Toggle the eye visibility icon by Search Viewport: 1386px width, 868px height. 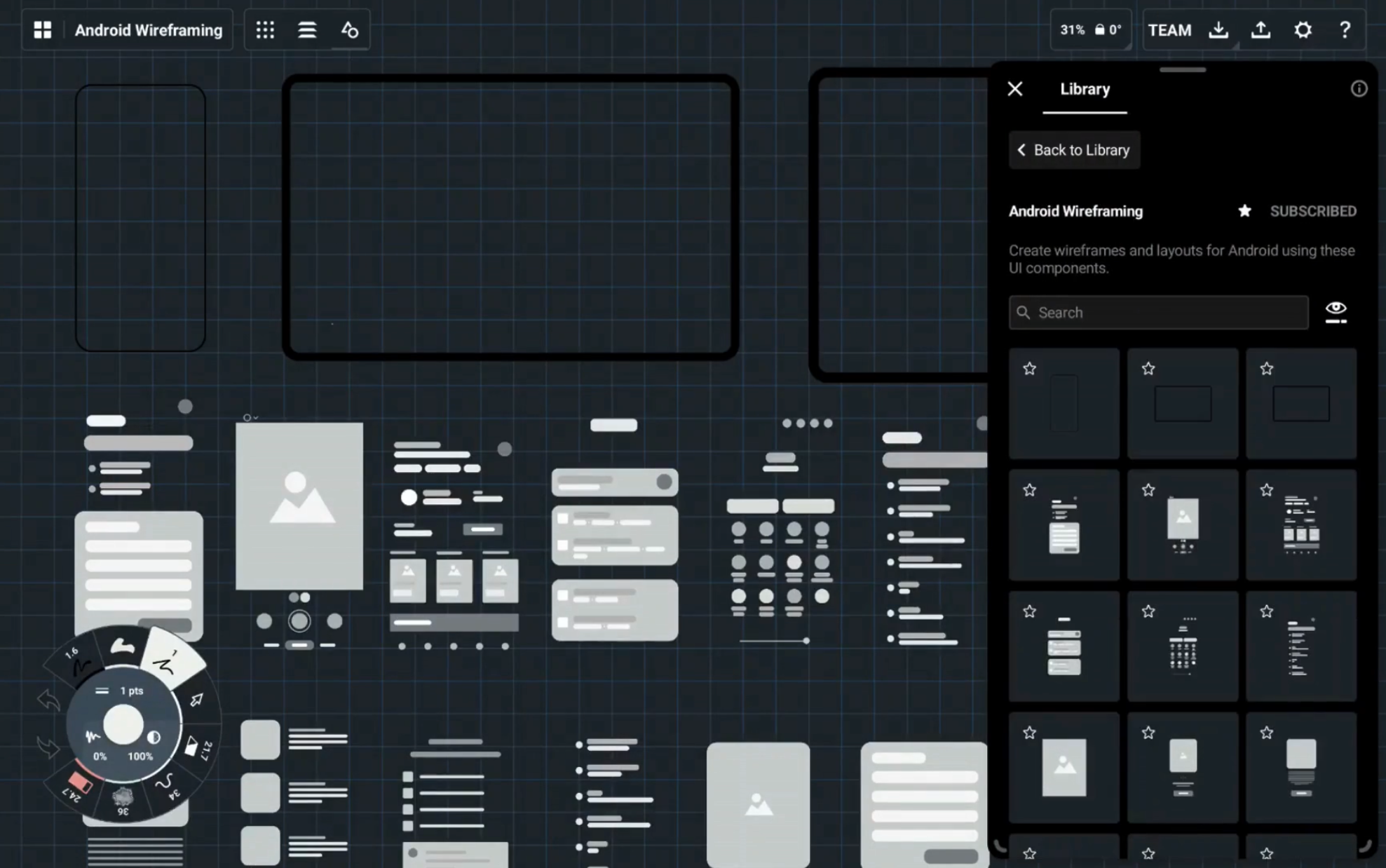1336,312
